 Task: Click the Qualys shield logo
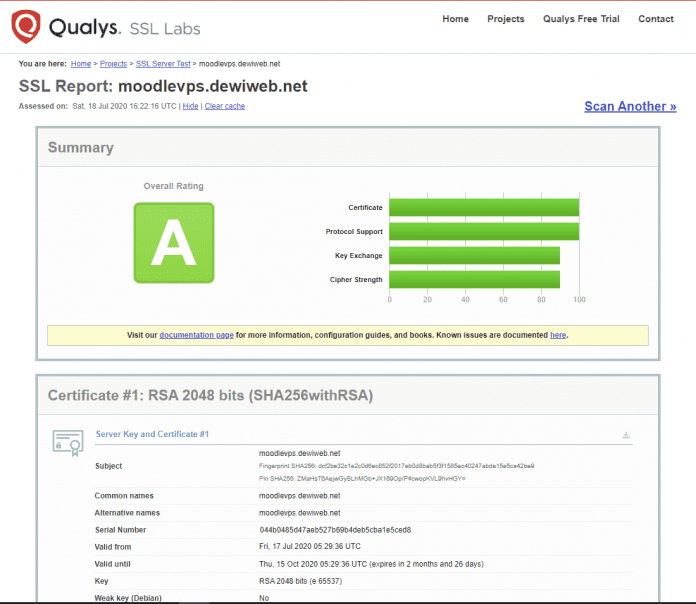(26, 27)
